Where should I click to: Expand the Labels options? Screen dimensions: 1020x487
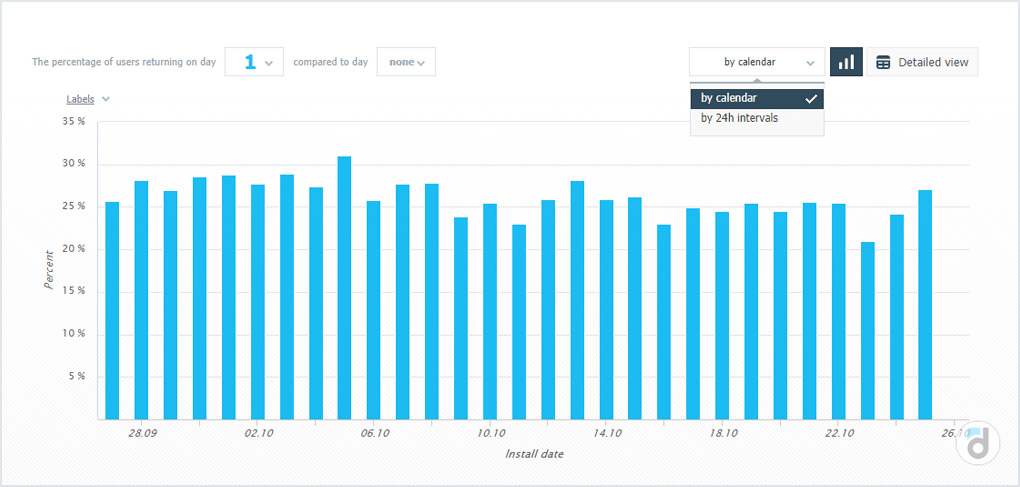click(x=106, y=99)
